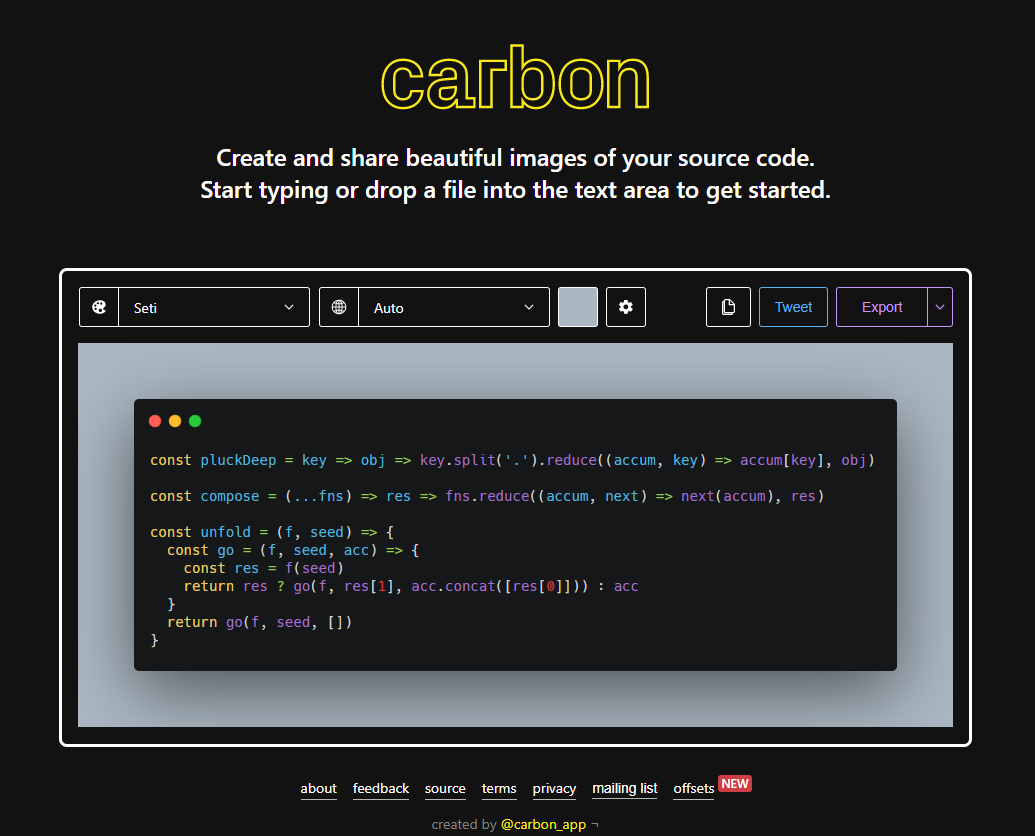Click the 'return res ? go(...)' code line
This screenshot has width=1035, height=836.
[x=411, y=586]
